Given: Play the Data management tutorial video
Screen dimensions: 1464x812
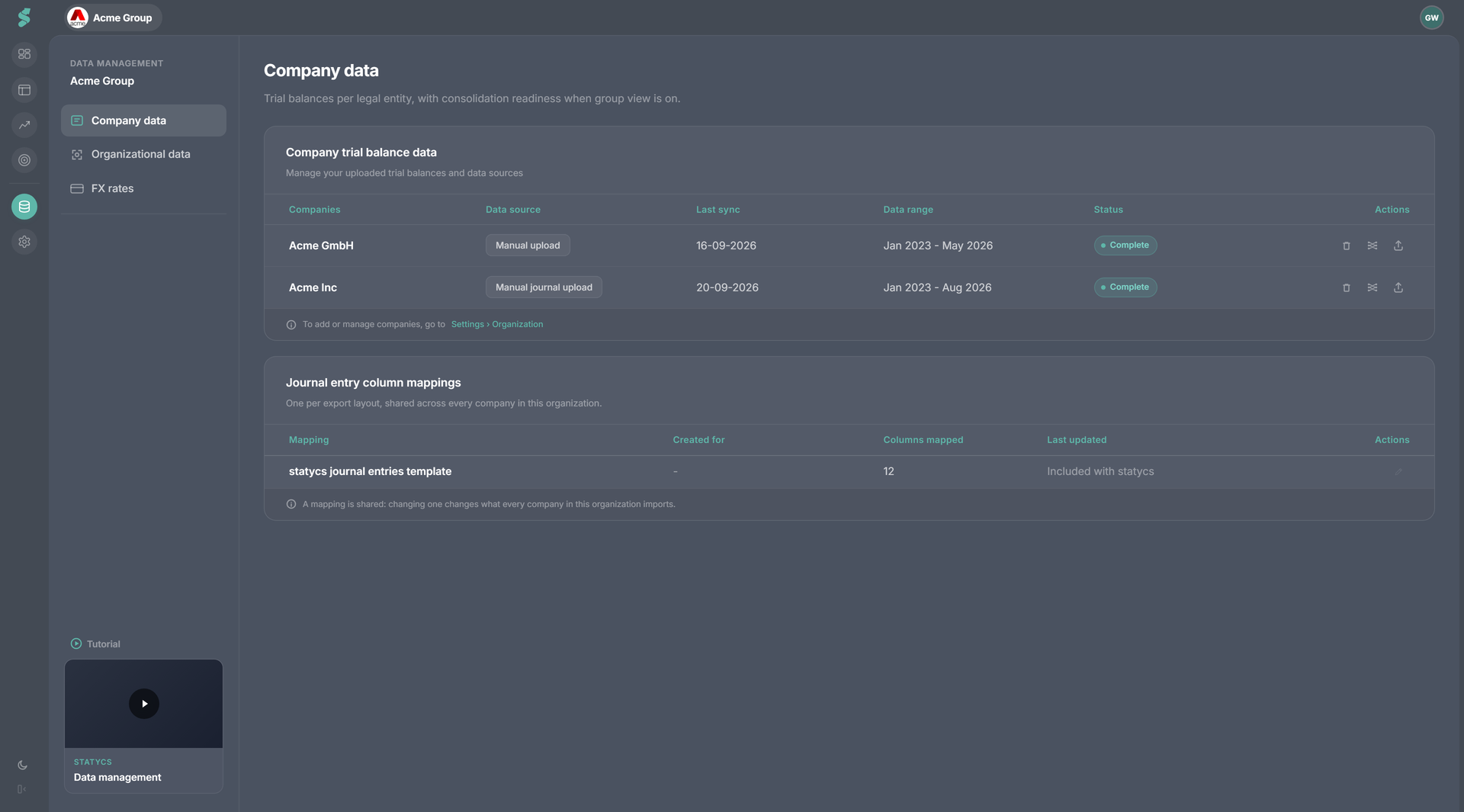Looking at the screenshot, I should click(x=144, y=704).
